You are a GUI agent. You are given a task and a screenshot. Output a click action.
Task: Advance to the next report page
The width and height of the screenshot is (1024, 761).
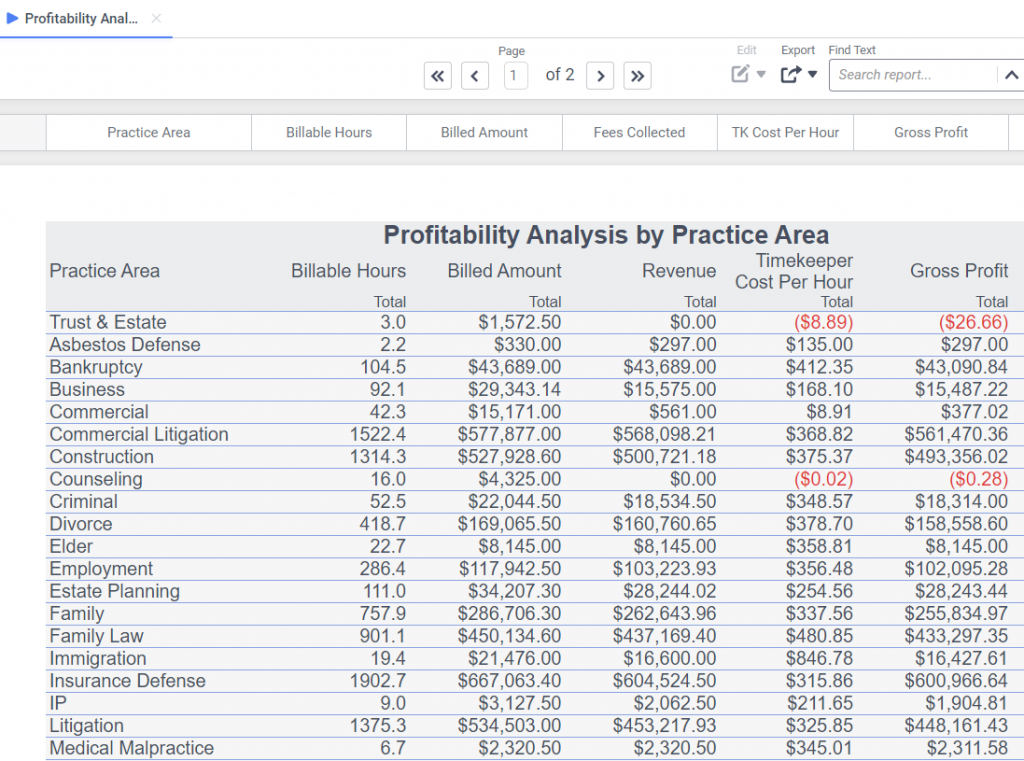point(600,75)
